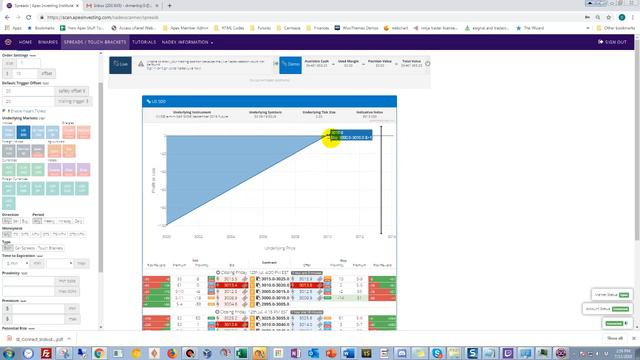
Task: Open SPREADS / TOUCH BRACKETS page
Action: pos(95,42)
